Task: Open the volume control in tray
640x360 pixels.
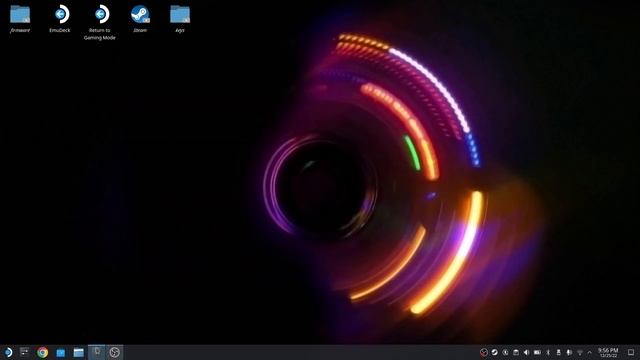Action: pyautogui.click(x=527, y=352)
